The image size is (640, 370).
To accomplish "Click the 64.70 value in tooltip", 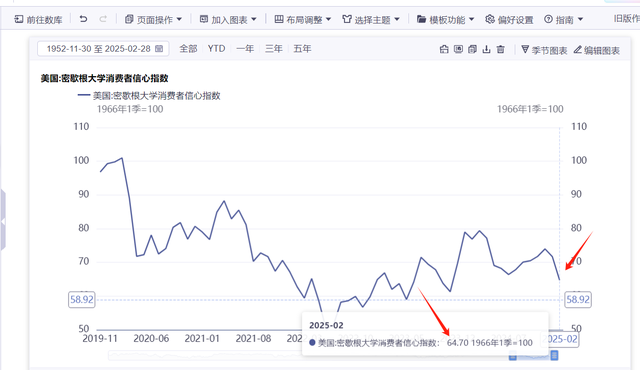I will [x=458, y=343].
